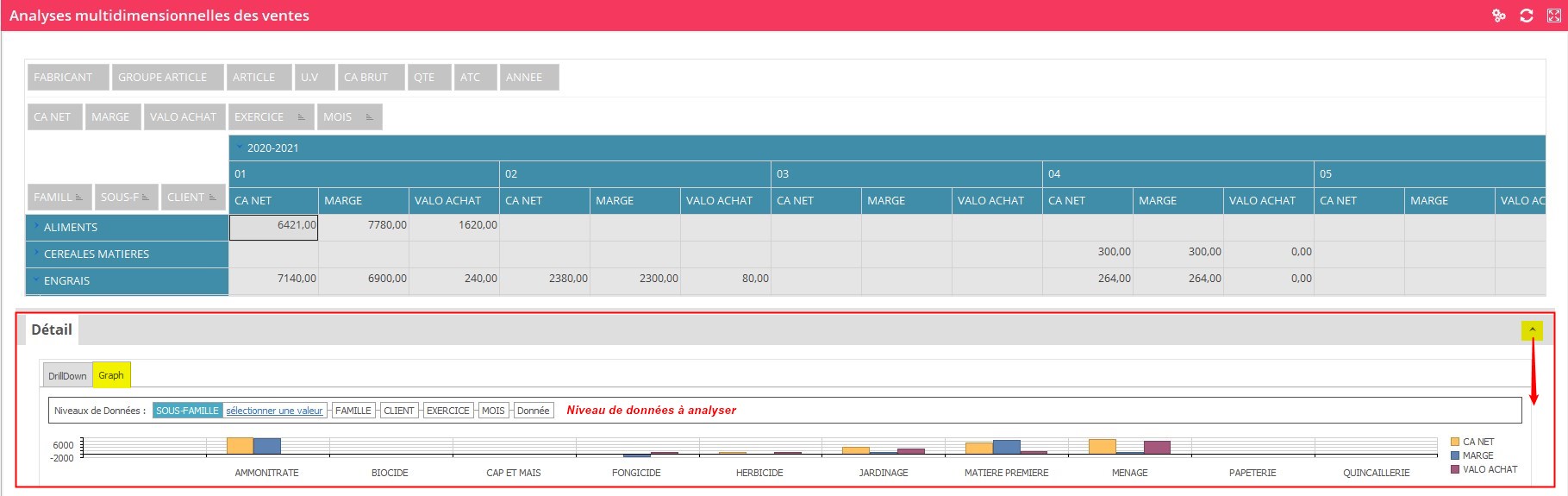The height and width of the screenshot is (496, 1568).
Task: Select the 6421,00 ALIMENTS cell
Action: pyautogui.click(x=273, y=227)
